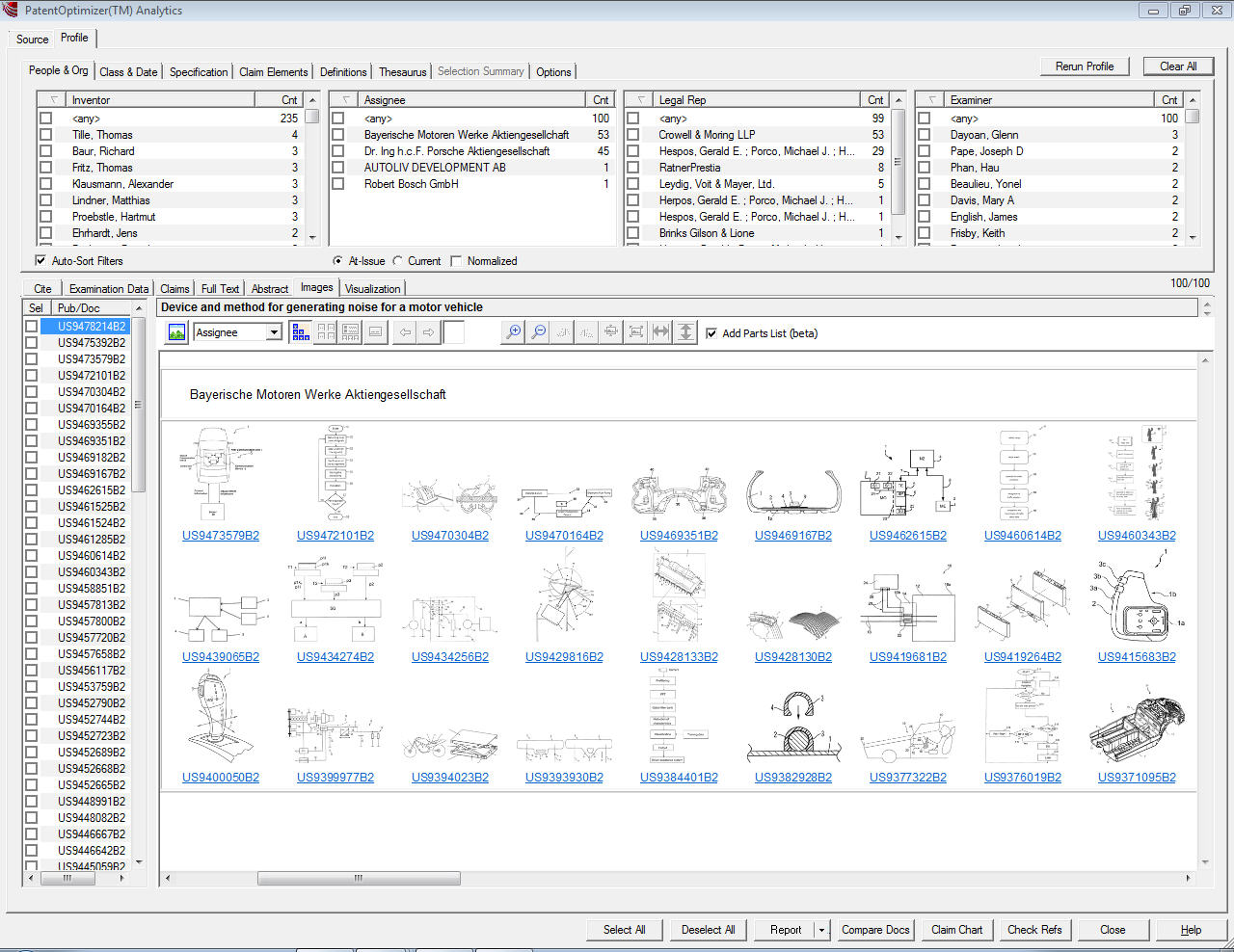The image size is (1234, 952).
Task: Click the zoom out magnifier icon
Action: [539, 332]
